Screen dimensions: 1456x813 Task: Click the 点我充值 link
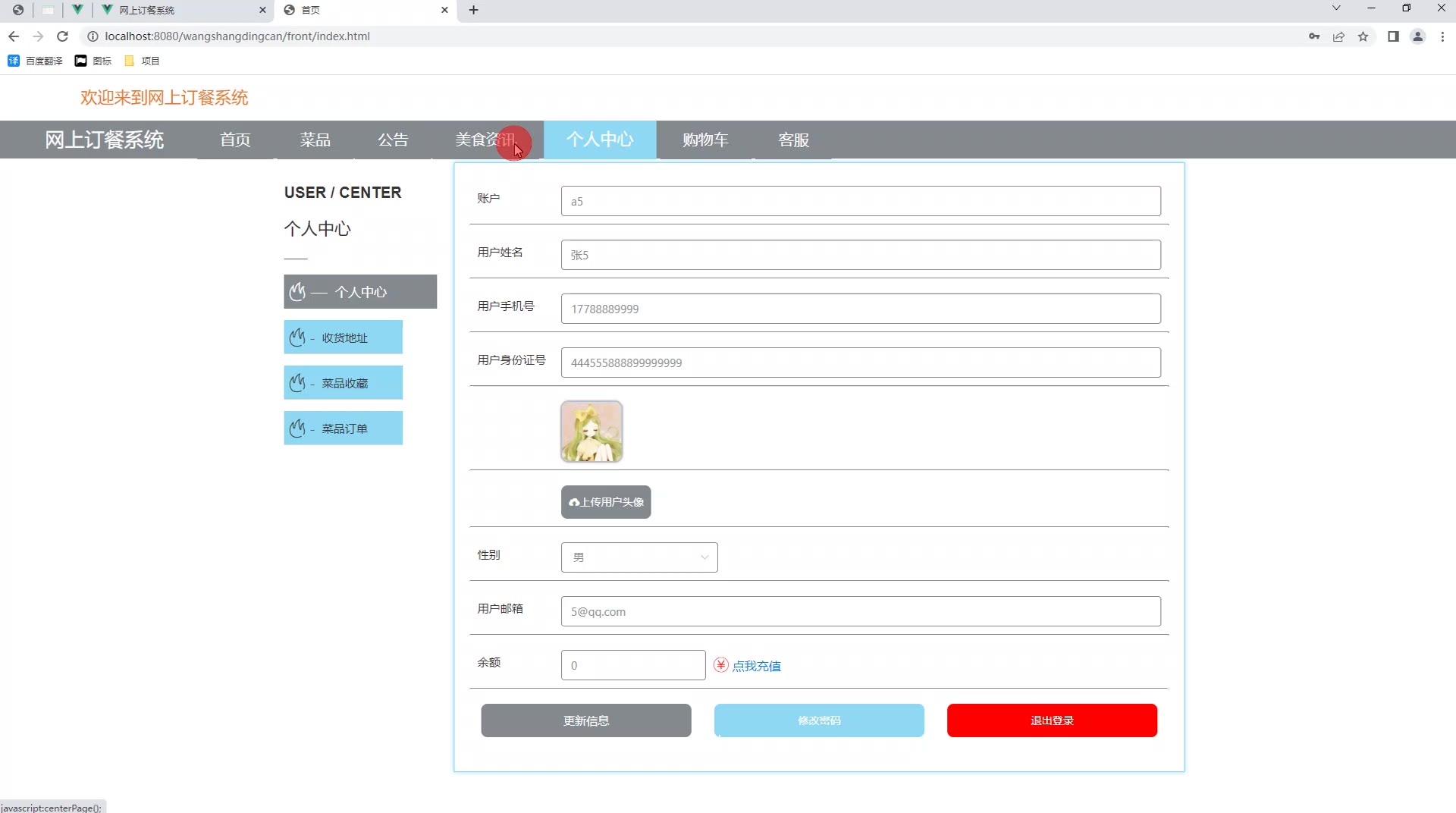tap(756, 666)
